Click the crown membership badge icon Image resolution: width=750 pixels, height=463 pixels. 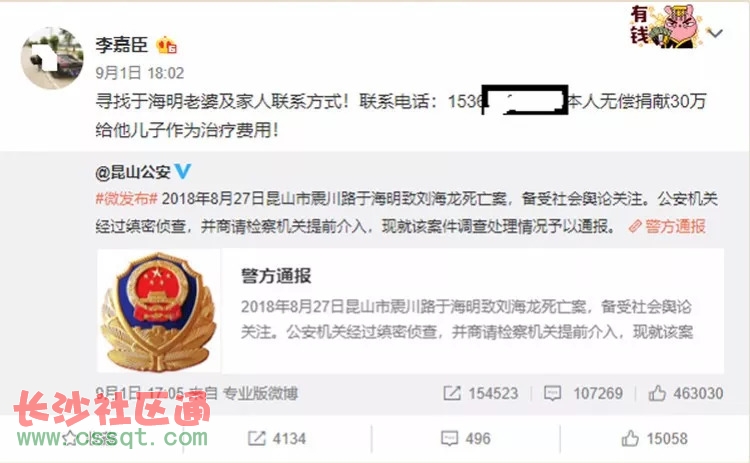166,45
